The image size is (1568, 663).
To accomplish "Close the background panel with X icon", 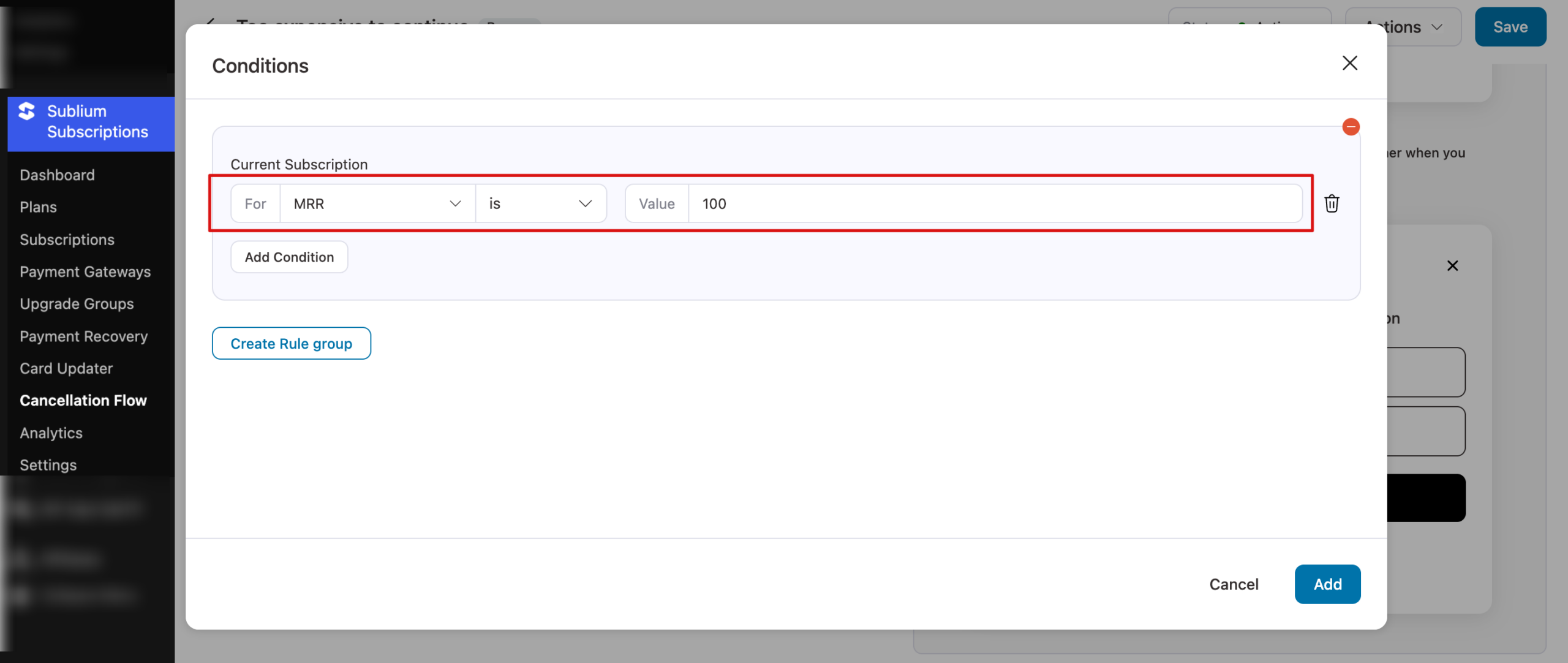I will click(1452, 265).
